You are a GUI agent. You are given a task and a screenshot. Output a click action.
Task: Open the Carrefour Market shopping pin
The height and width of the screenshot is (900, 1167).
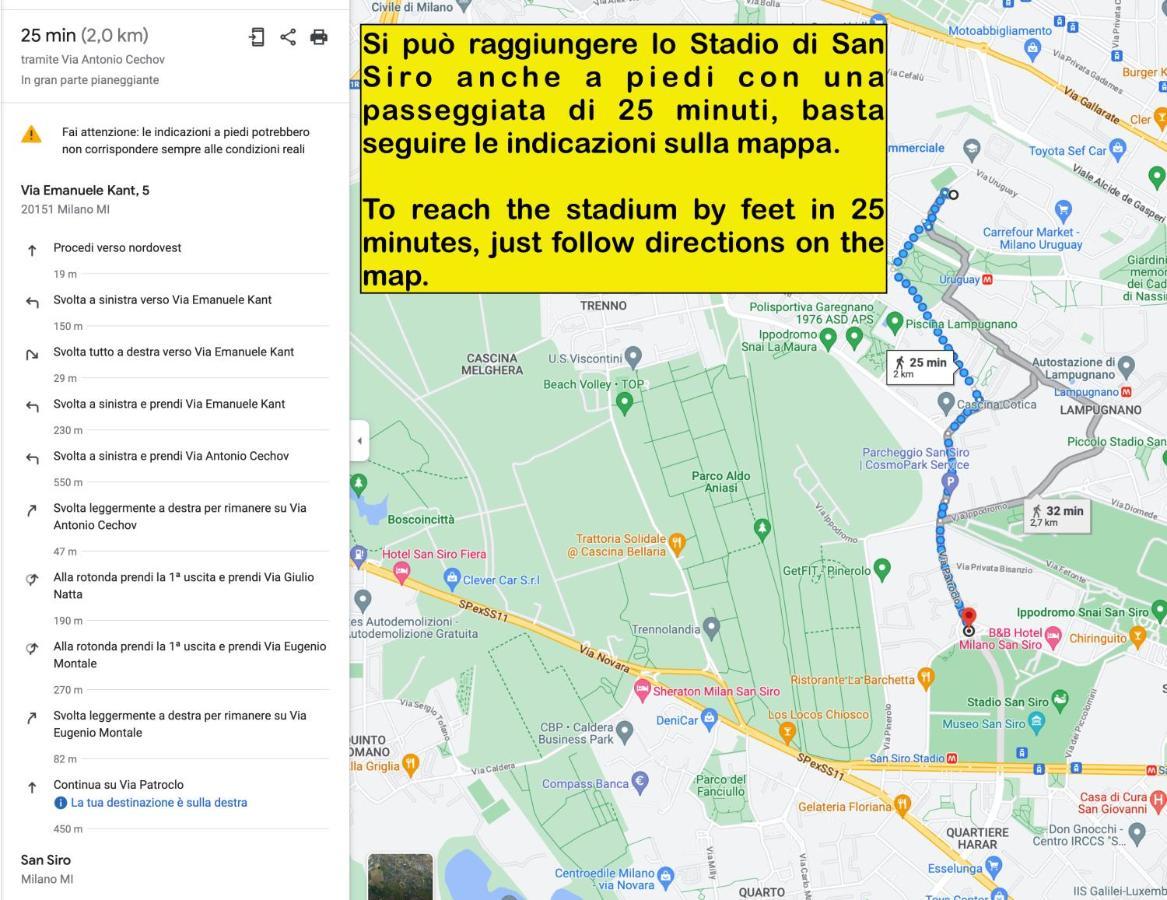click(x=1064, y=209)
